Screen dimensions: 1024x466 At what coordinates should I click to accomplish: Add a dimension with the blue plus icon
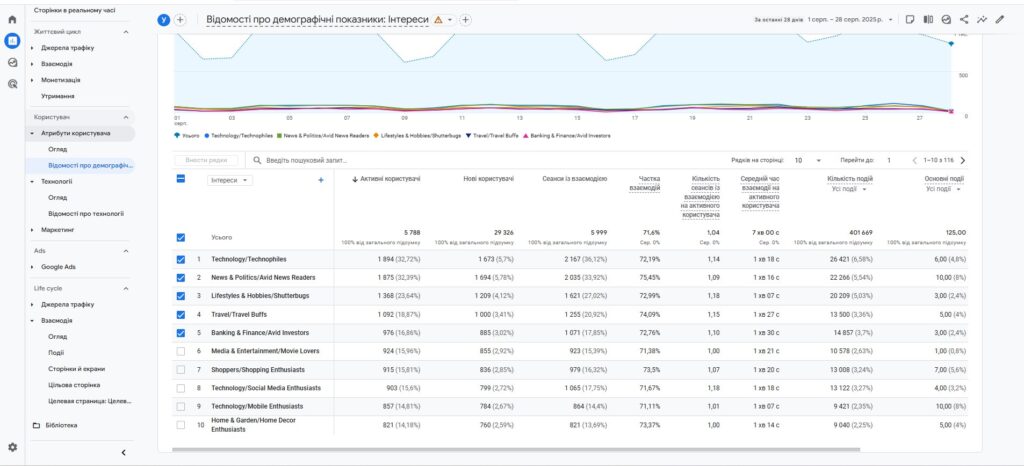tap(321, 180)
